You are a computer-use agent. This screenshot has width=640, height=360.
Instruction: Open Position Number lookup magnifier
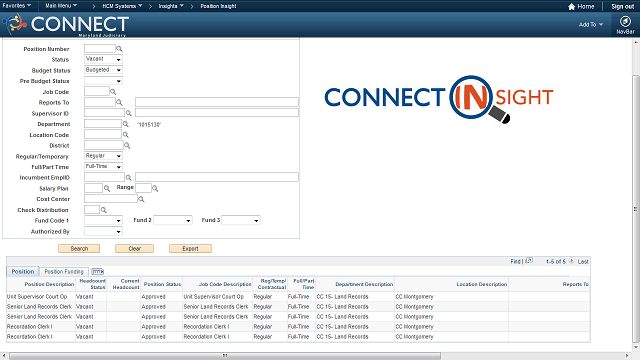point(119,49)
